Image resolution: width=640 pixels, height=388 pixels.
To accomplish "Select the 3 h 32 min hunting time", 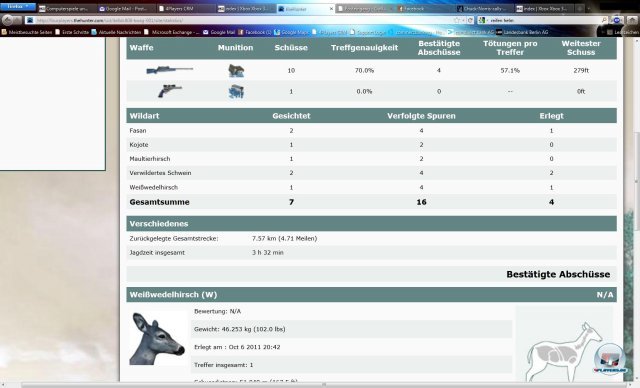I will 268,253.
